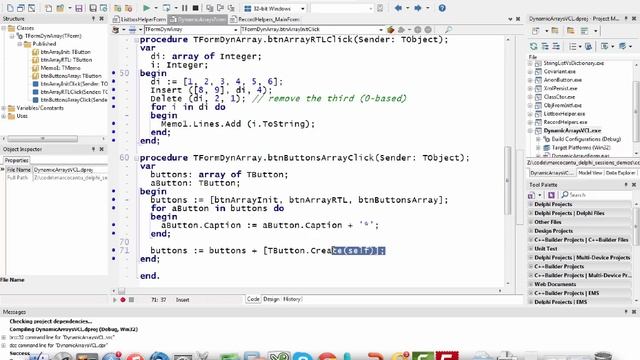
Task: Click the Tool Palette Search field
Action: [x=596, y=195]
